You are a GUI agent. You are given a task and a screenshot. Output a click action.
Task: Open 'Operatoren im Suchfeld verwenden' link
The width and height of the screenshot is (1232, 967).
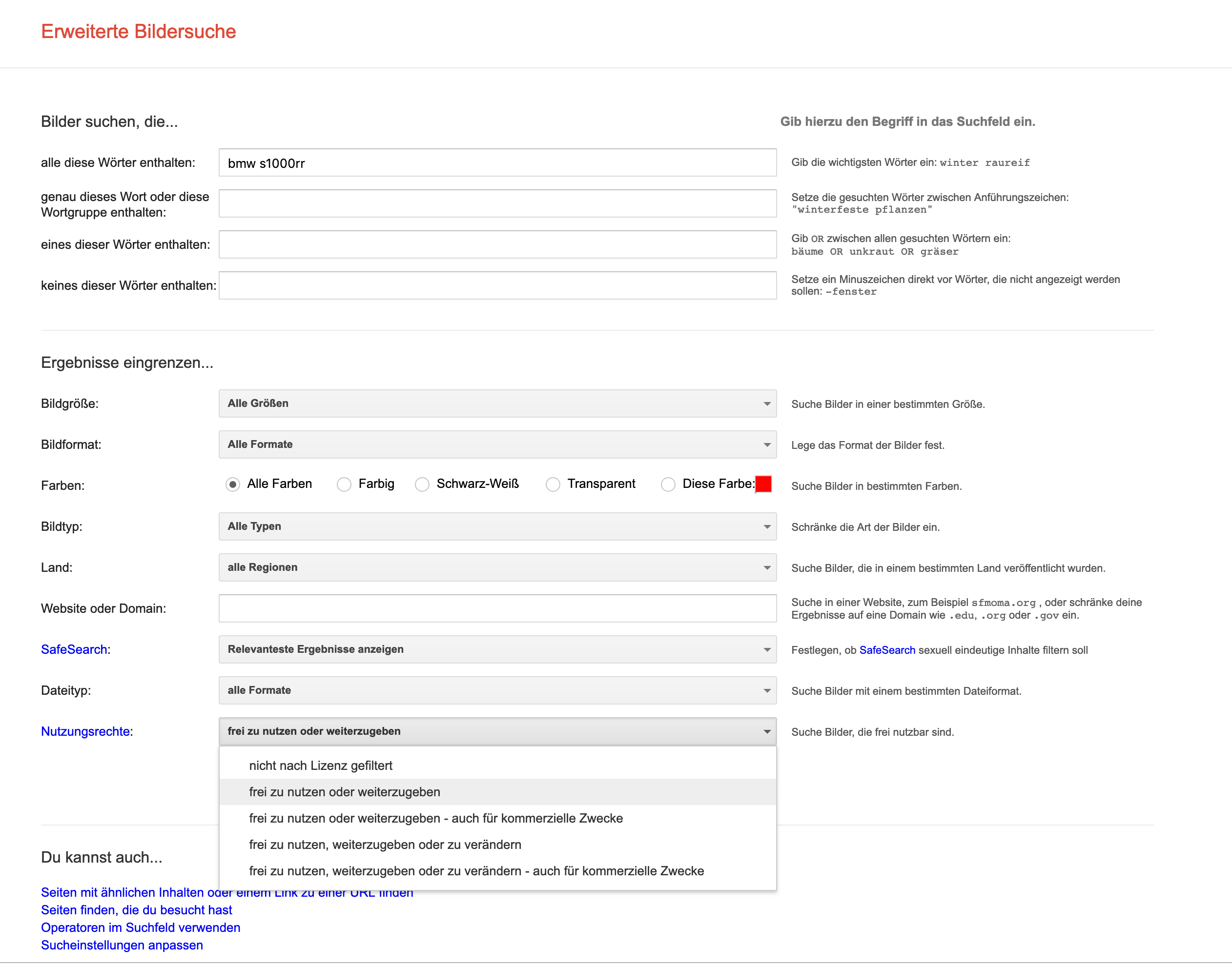(141, 927)
